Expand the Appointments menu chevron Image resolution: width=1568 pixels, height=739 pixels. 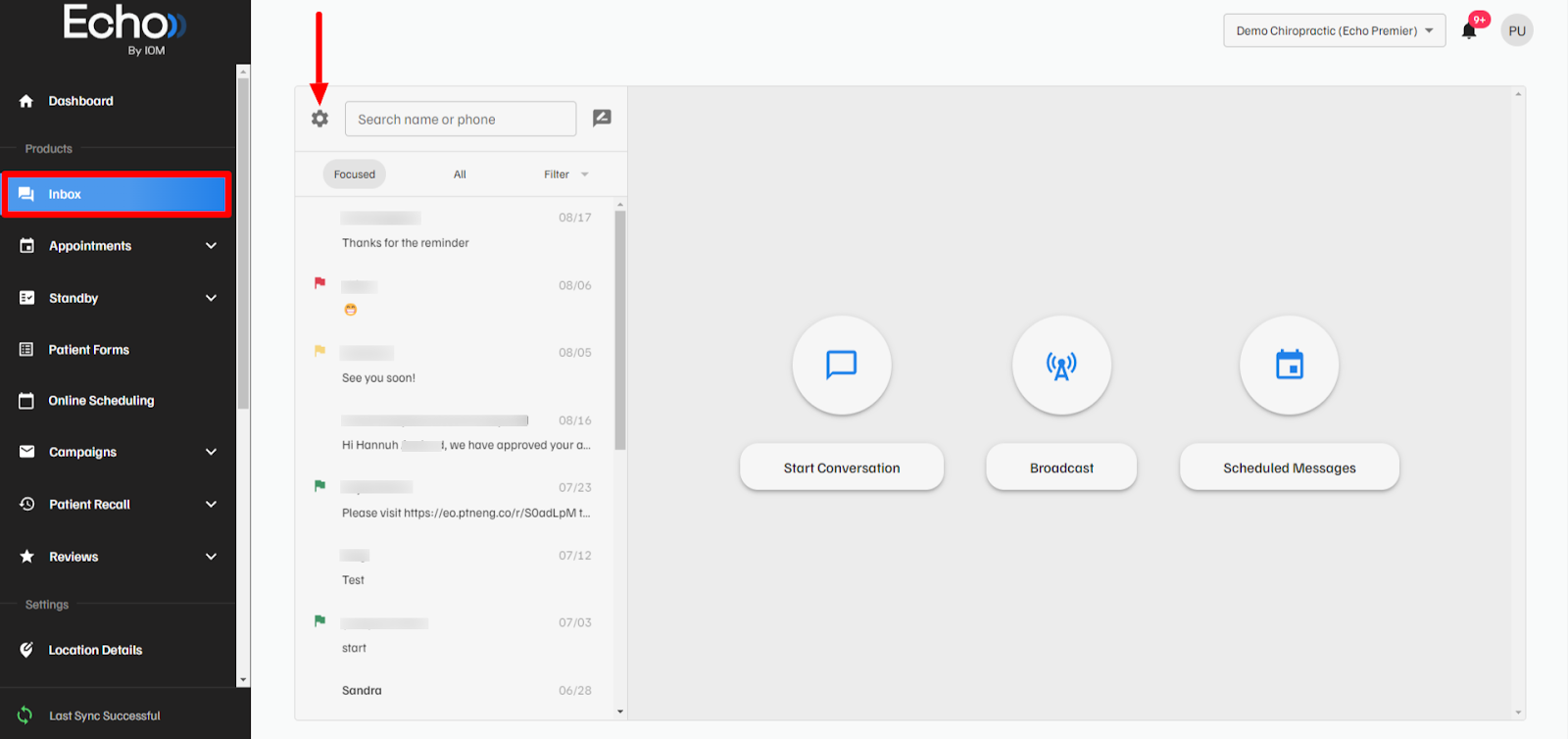tap(211, 246)
